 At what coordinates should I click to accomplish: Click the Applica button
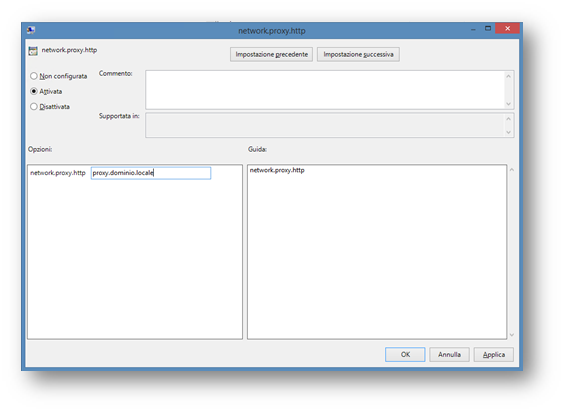tap(494, 355)
